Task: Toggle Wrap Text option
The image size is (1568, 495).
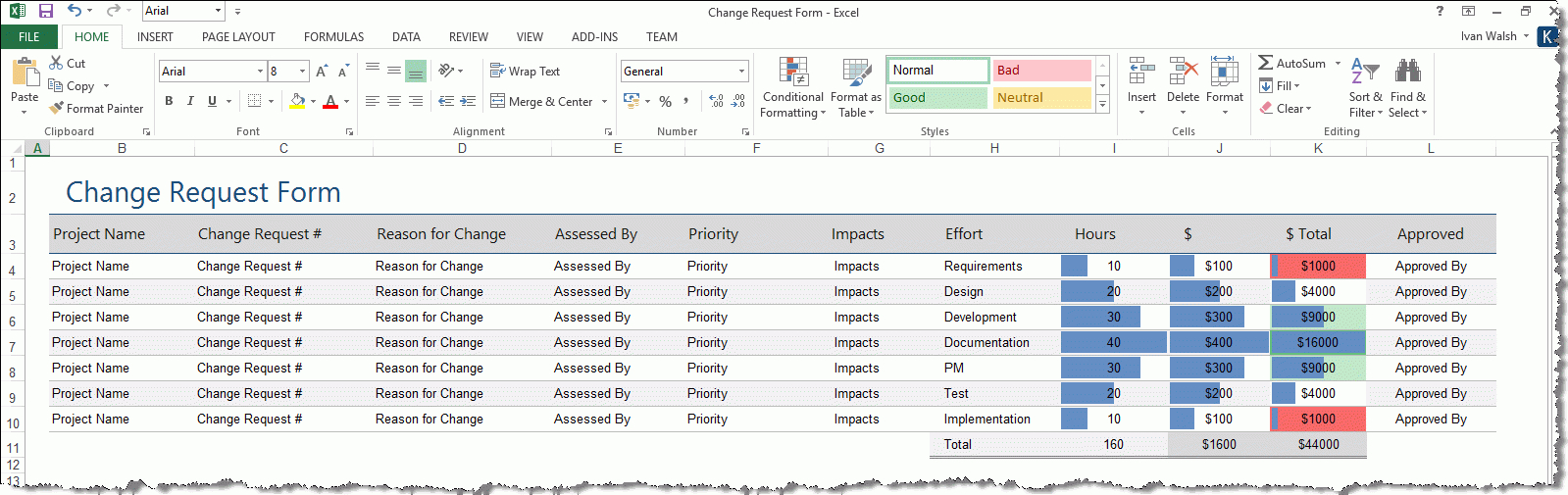Action: (525, 72)
